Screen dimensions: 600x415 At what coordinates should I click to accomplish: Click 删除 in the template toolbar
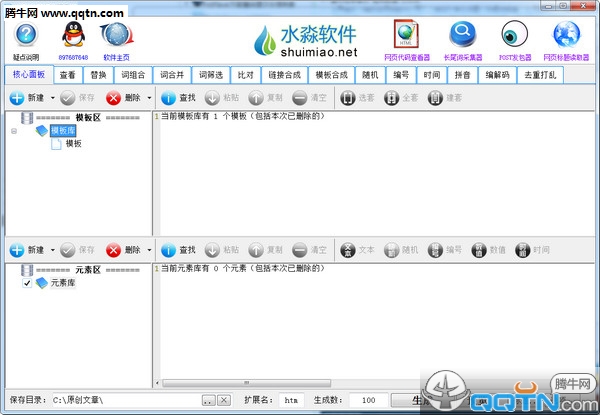point(123,98)
